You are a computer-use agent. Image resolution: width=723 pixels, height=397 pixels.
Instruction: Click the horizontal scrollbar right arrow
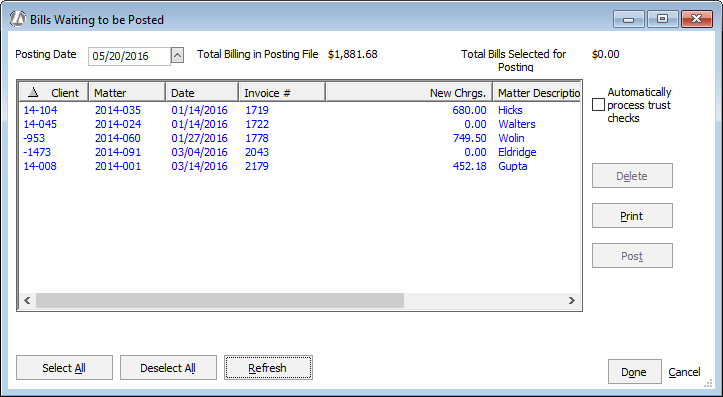click(x=572, y=301)
